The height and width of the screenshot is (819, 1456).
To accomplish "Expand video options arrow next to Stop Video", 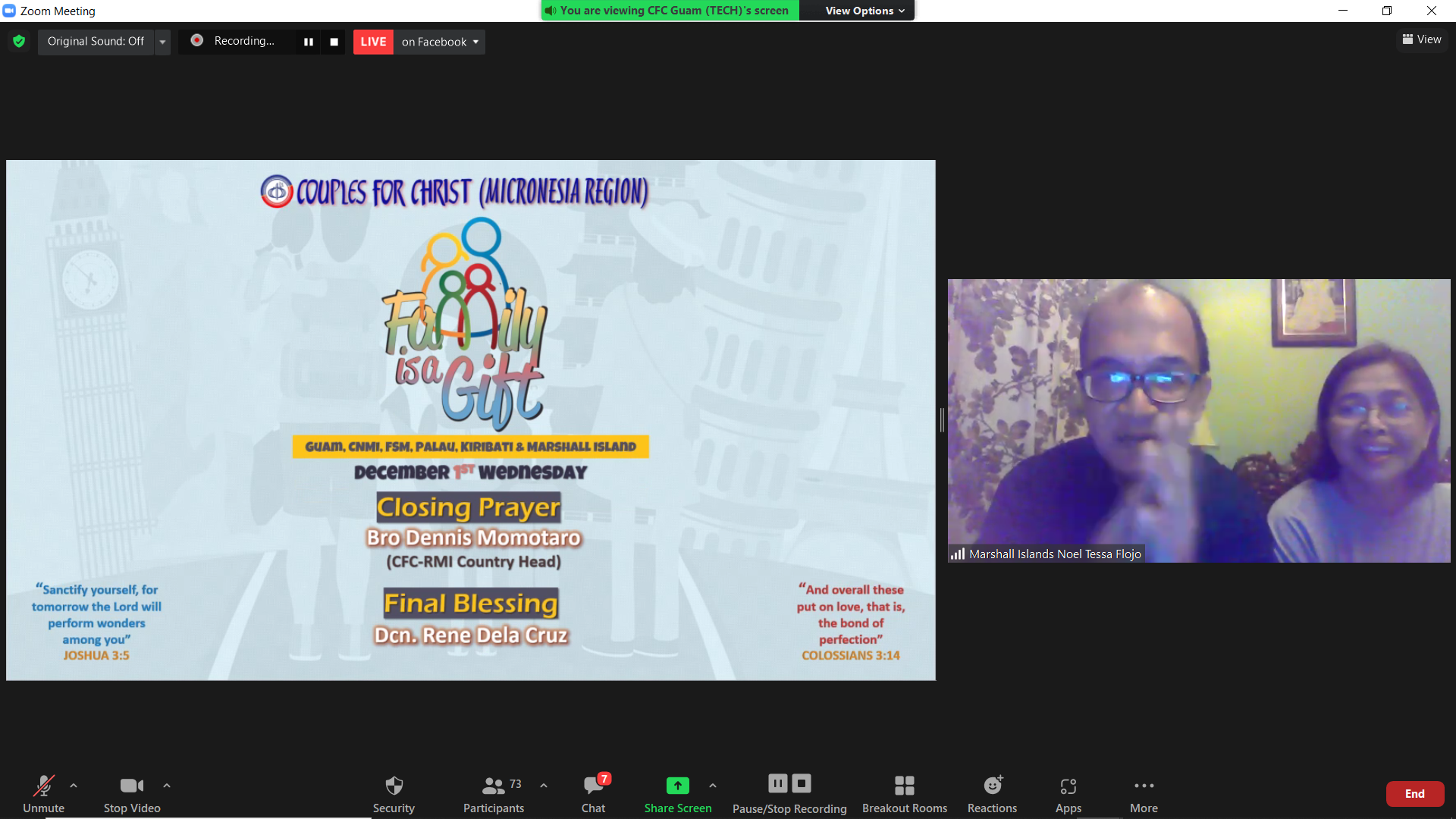I will (167, 786).
